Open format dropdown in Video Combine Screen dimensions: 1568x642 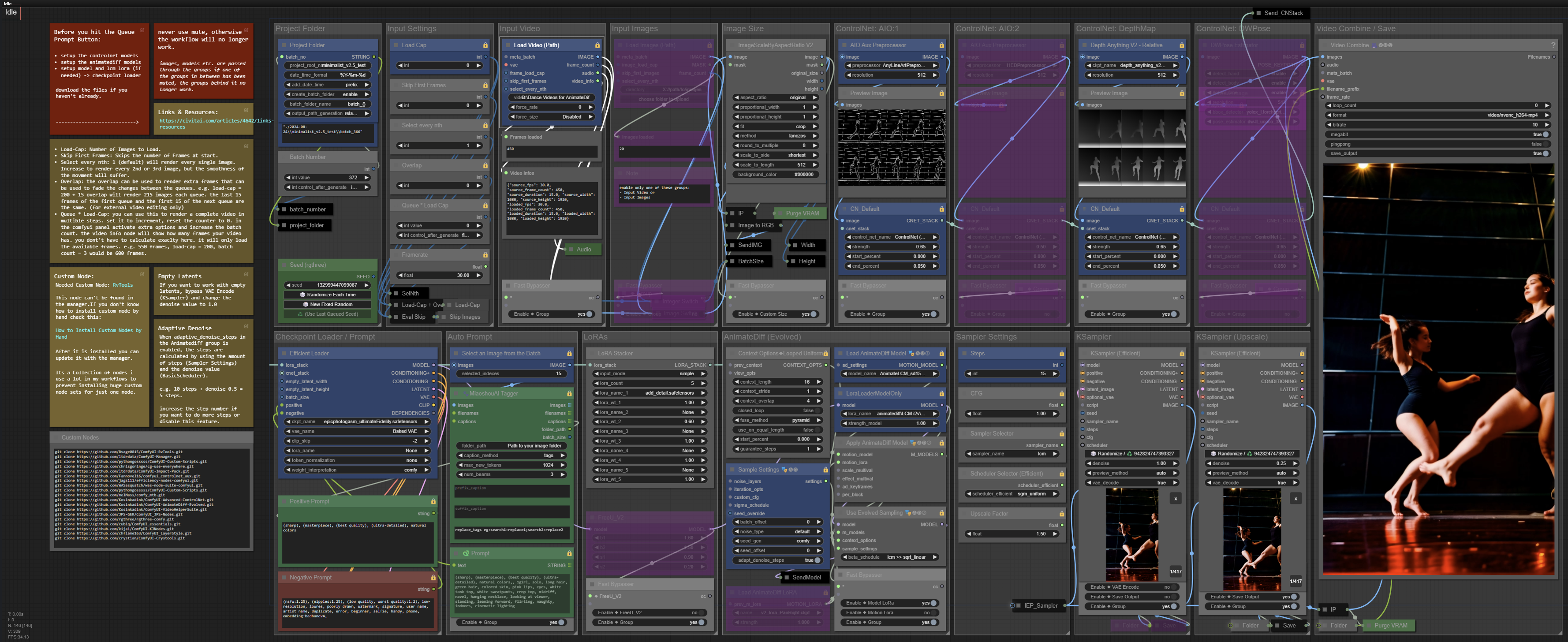[x=1438, y=115]
